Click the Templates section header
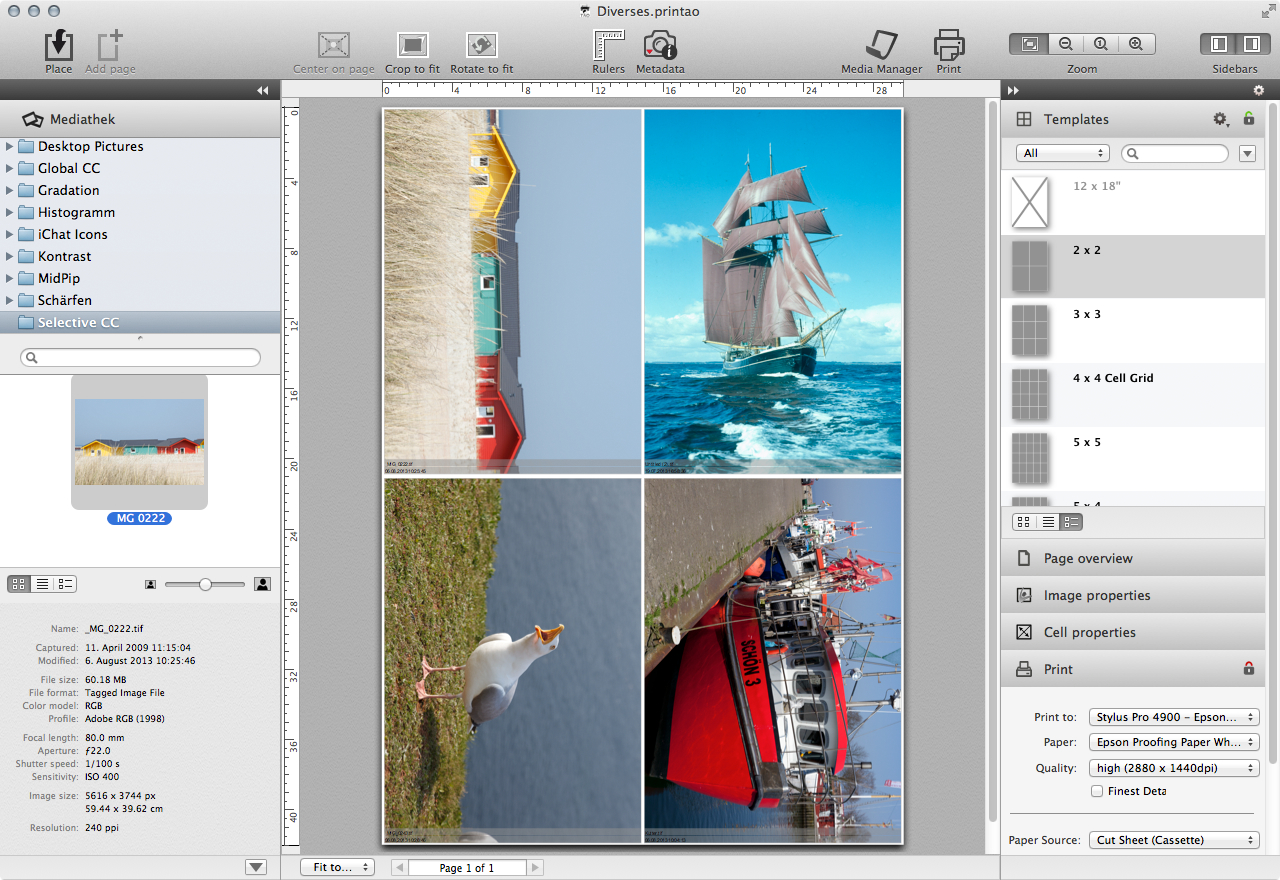 [1133, 119]
